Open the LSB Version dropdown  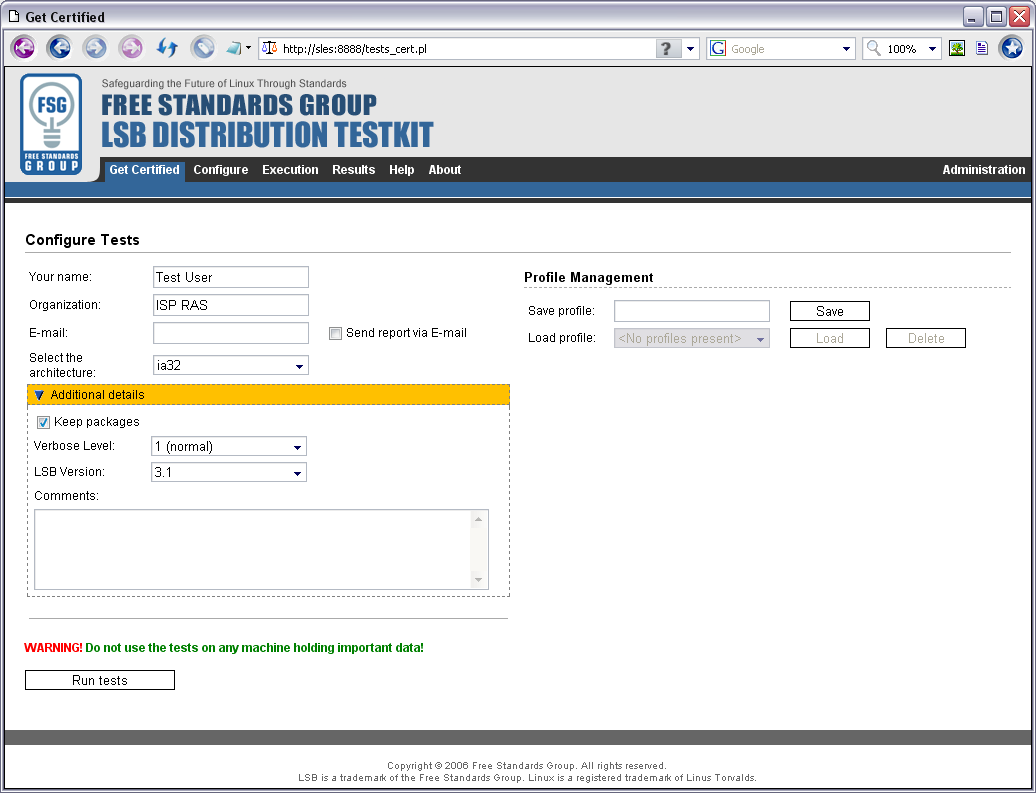pos(229,472)
